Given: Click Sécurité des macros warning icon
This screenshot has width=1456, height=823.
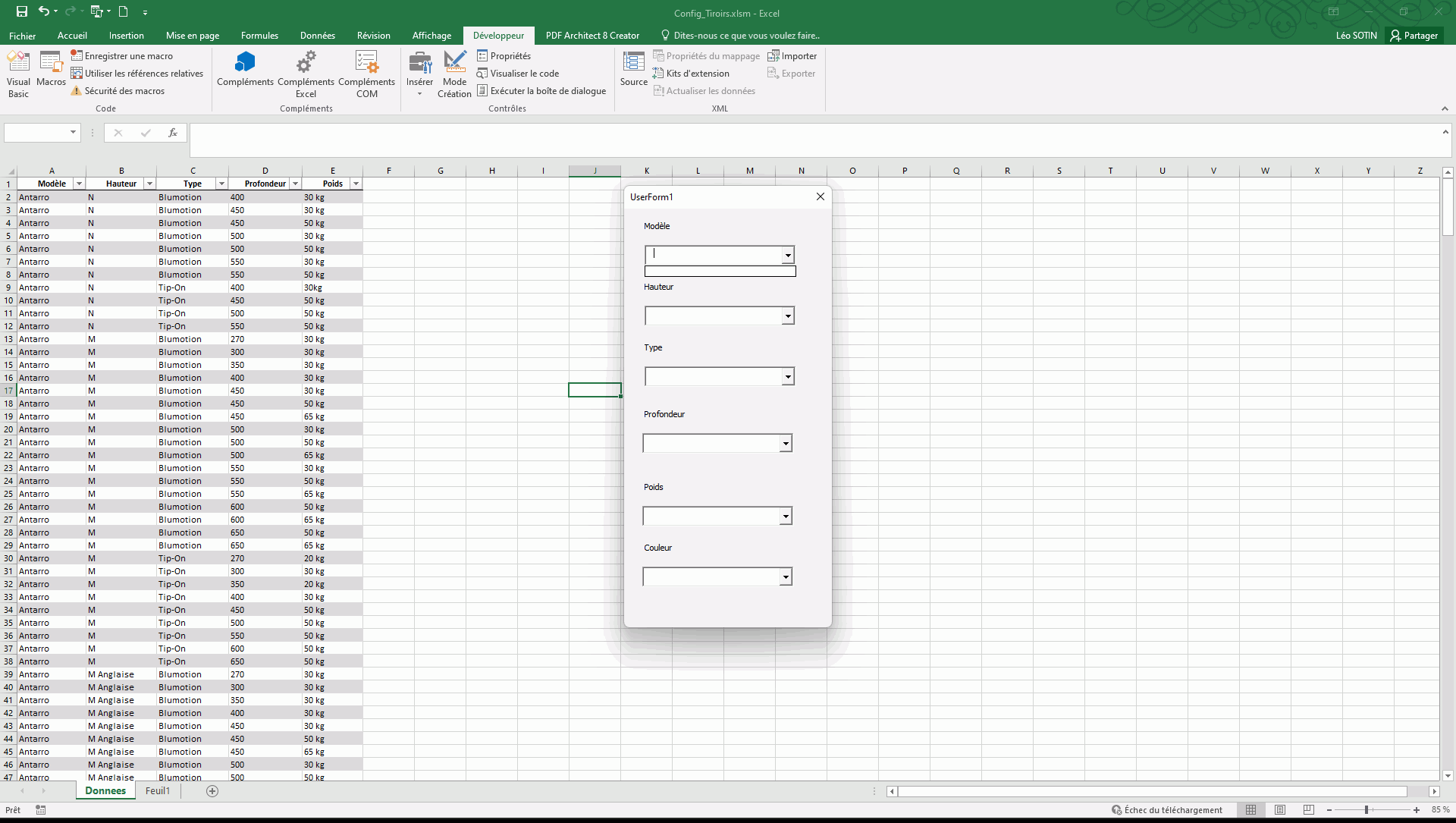Looking at the screenshot, I should pyautogui.click(x=76, y=91).
